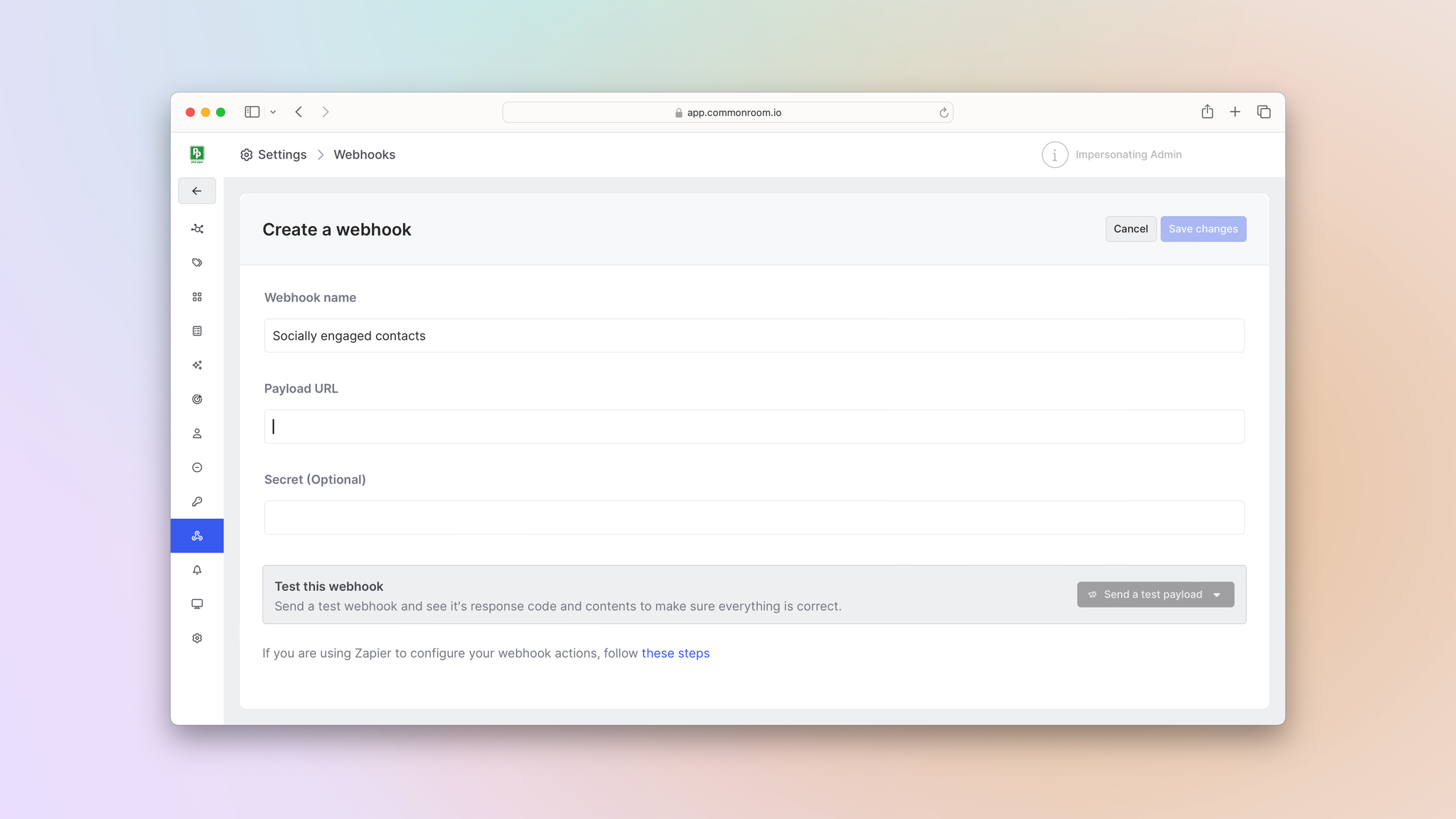Open the person profile icon in sidebar
This screenshot has width=1456, height=819.
[197, 434]
